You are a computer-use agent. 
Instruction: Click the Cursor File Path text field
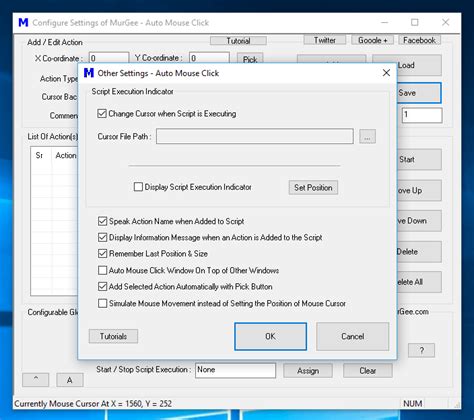255,136
